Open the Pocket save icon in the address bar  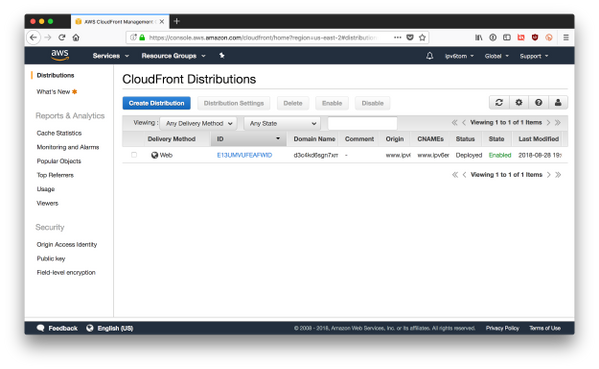click(410, 37)
